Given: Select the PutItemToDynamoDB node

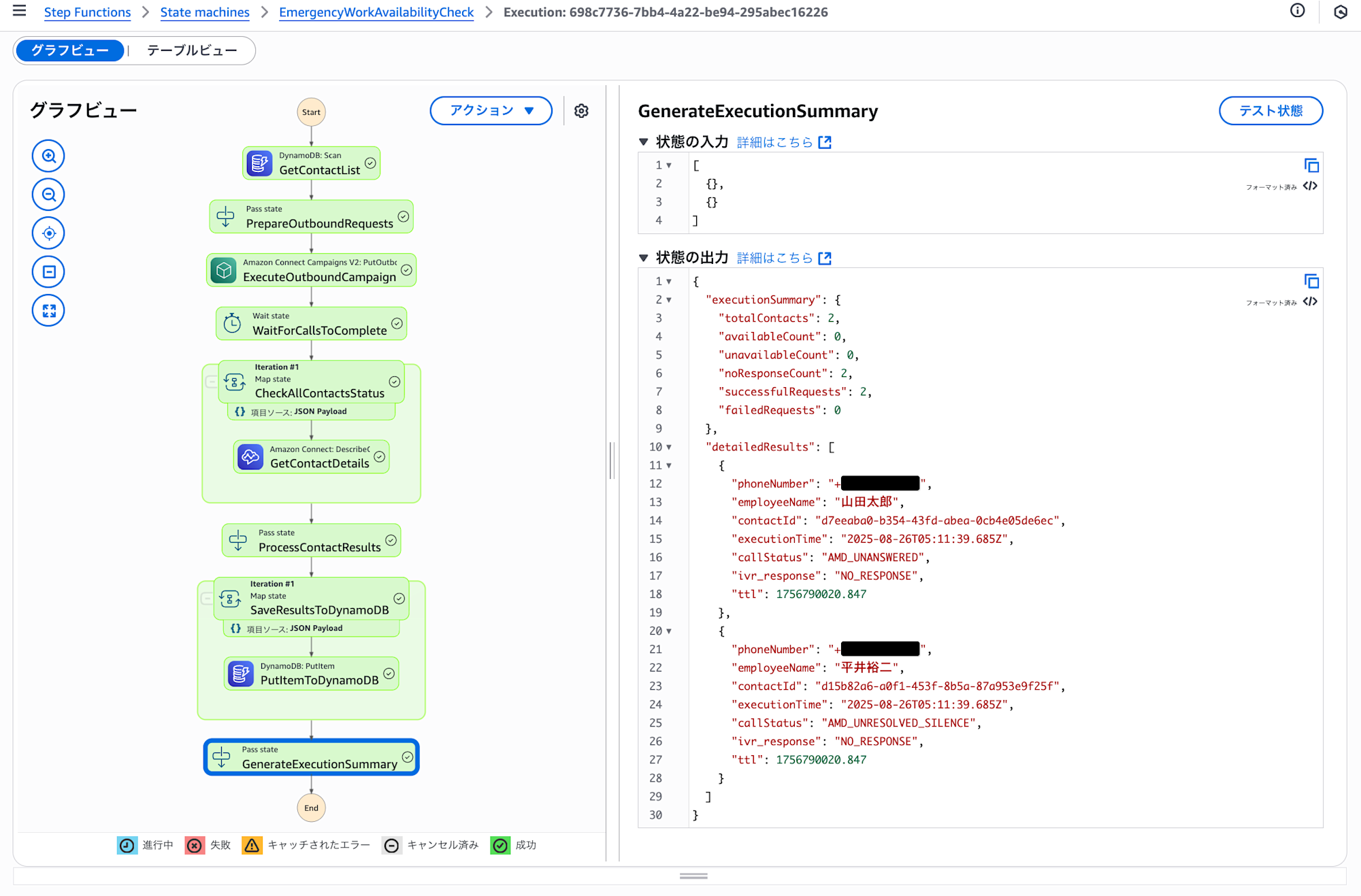Looking at the screenshot, I should tap(311, 674).
